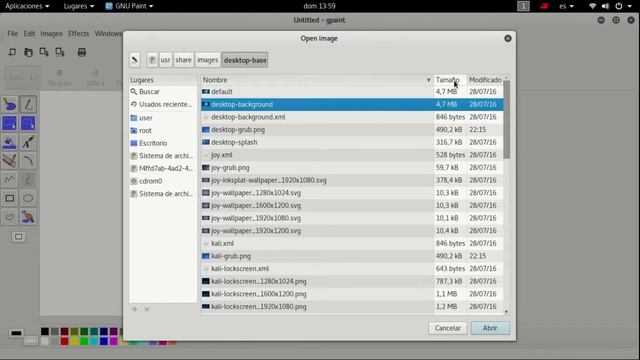This screenshot has width=640, height=360.
Task: Click the Abrir button
Action: 490,328
